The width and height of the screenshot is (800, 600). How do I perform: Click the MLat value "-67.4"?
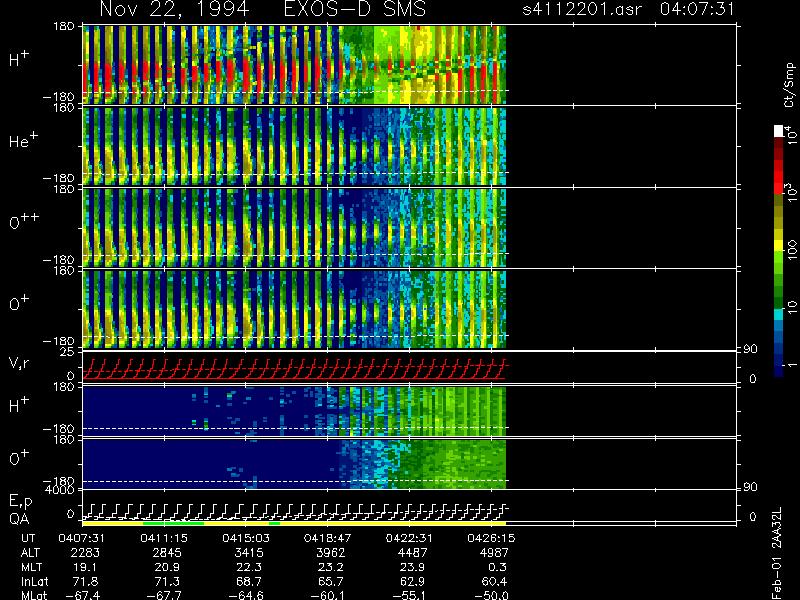(83, 595)
